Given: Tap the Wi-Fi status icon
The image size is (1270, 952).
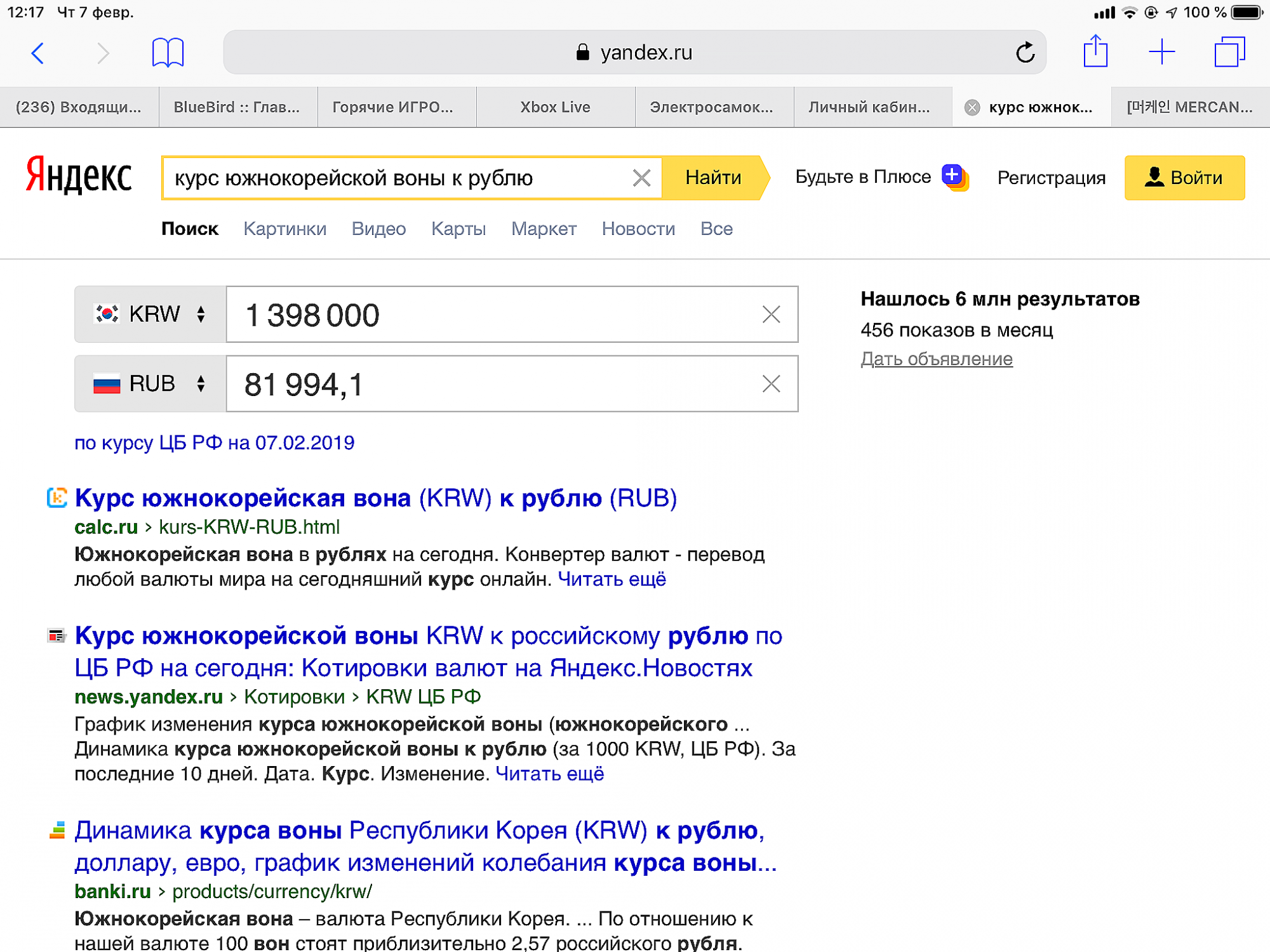Looking at the screenshot, I should coord(1130,12).
